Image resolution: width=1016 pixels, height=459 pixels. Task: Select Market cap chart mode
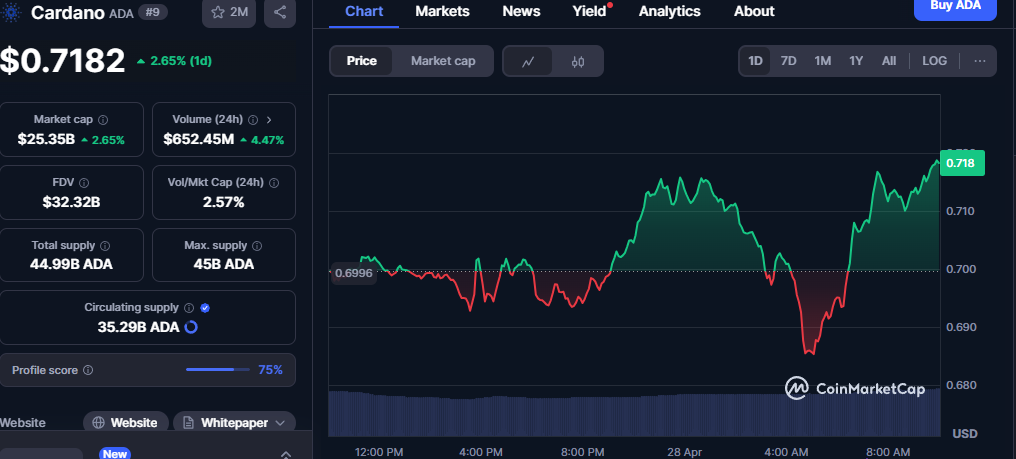[x=443, y=61]
